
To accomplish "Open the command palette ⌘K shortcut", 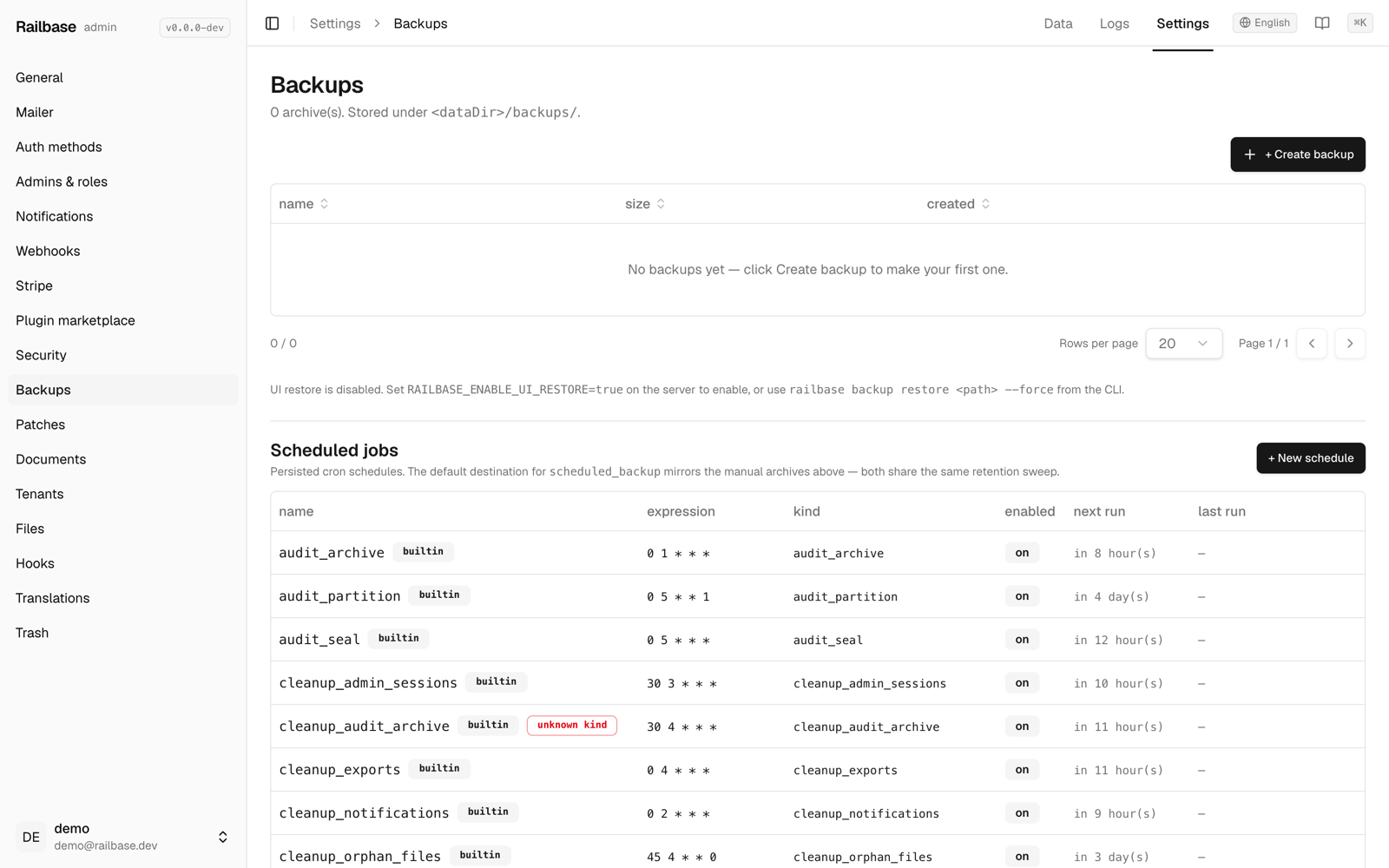I will click(1359, 23).
